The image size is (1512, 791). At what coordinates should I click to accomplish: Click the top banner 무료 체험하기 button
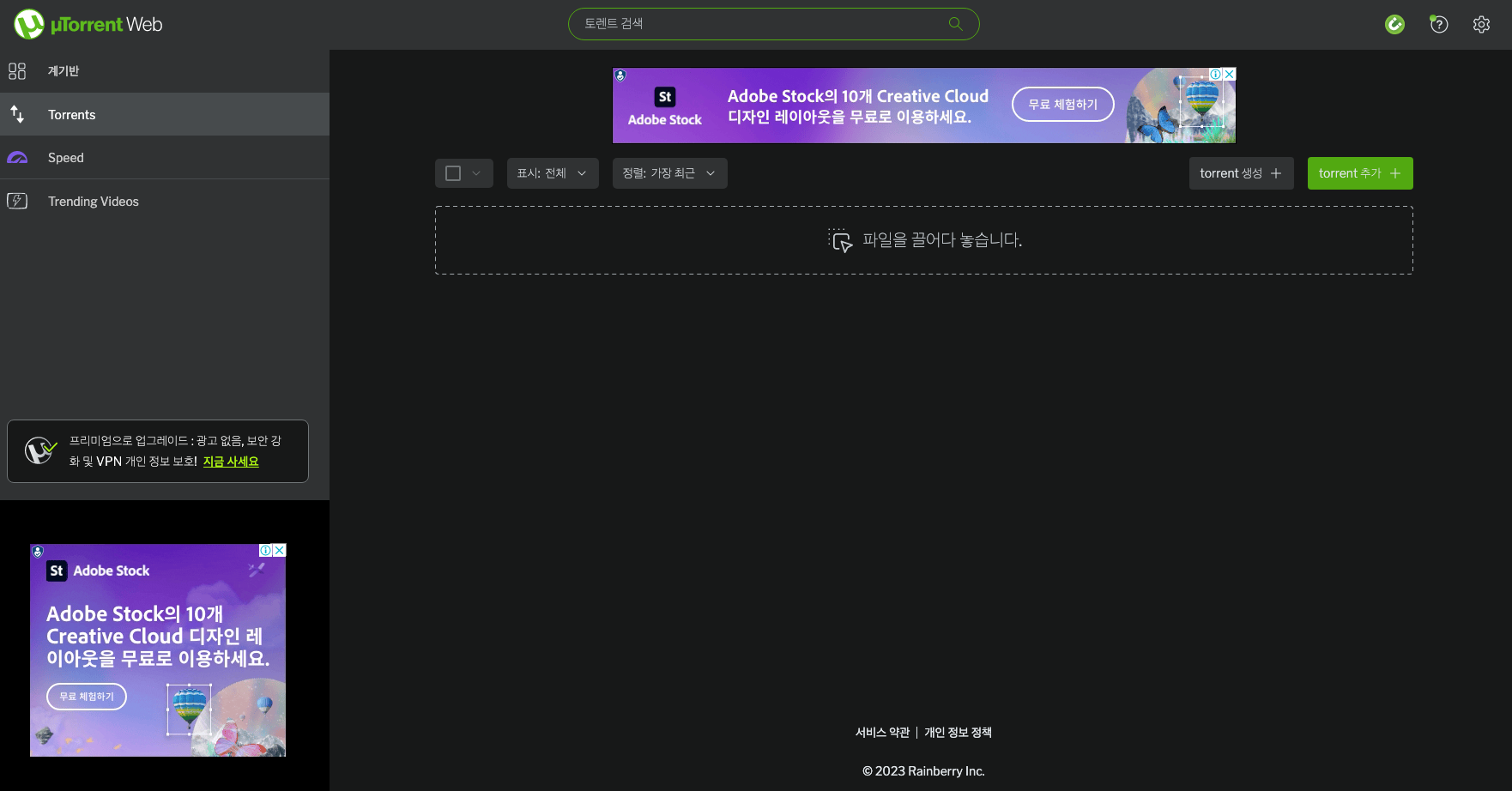(1062, 105)
